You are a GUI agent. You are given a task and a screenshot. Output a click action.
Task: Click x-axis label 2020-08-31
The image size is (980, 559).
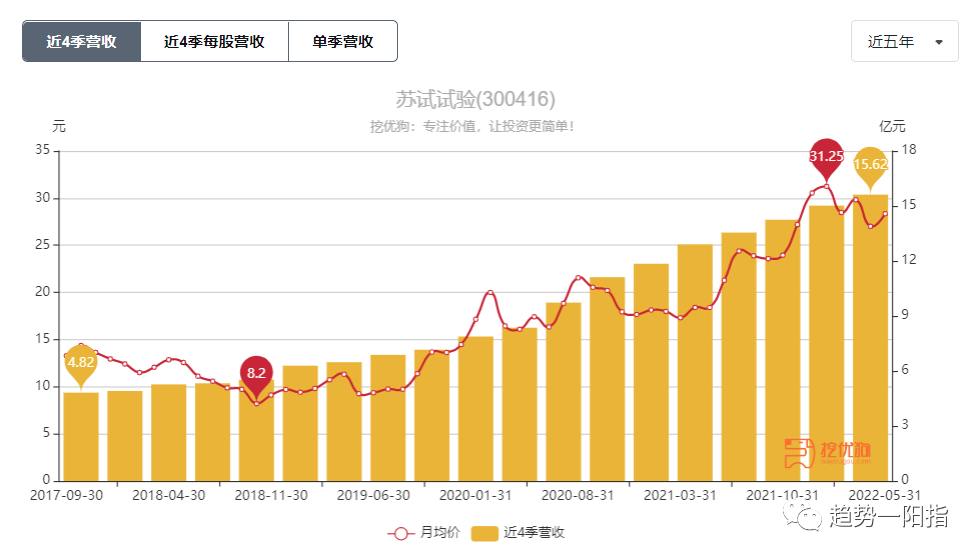point(578,495)
